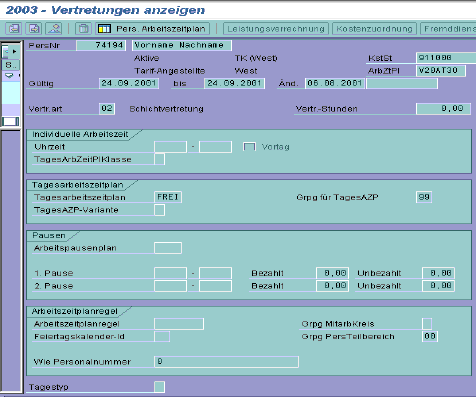Select the 'Individuelle Arbeitszeit' group header
476x397 pixels.
(80, 134)
